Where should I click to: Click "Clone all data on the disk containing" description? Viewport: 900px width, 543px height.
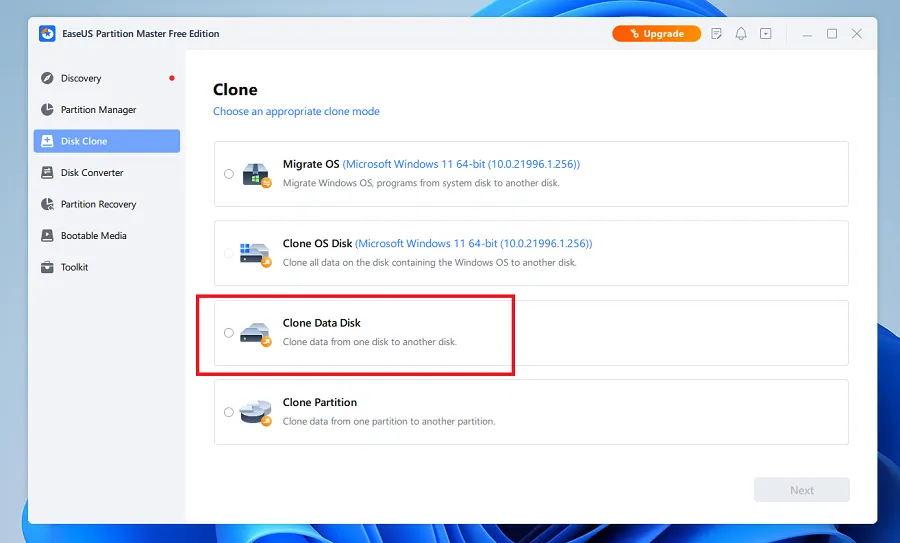pos(430,262)
